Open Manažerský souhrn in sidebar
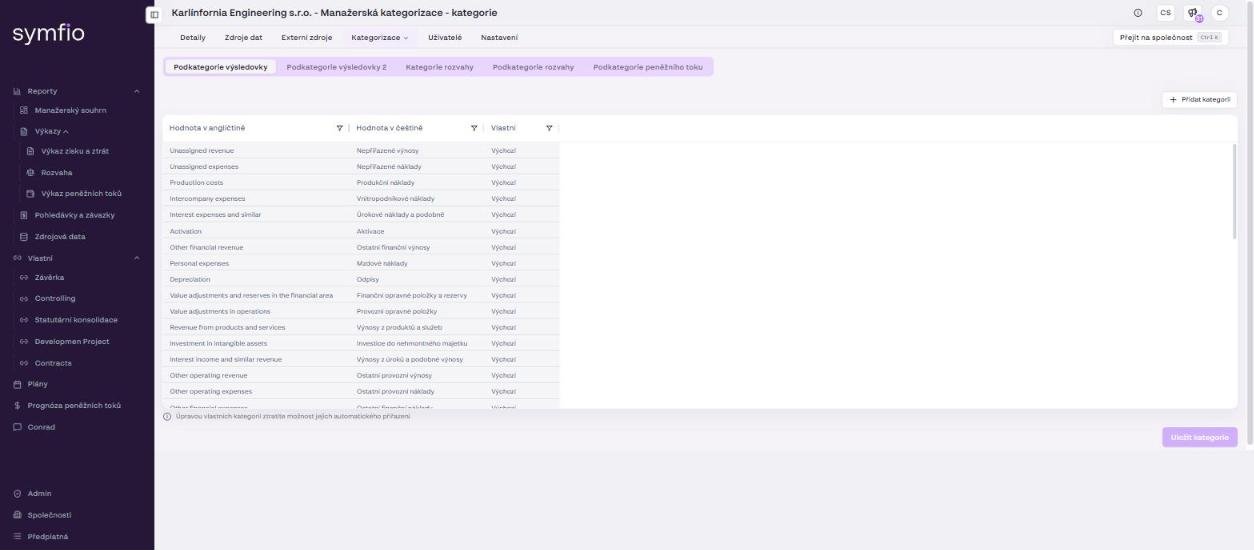1254x550 pixels. pyautogui.click(x=70, y=110)
